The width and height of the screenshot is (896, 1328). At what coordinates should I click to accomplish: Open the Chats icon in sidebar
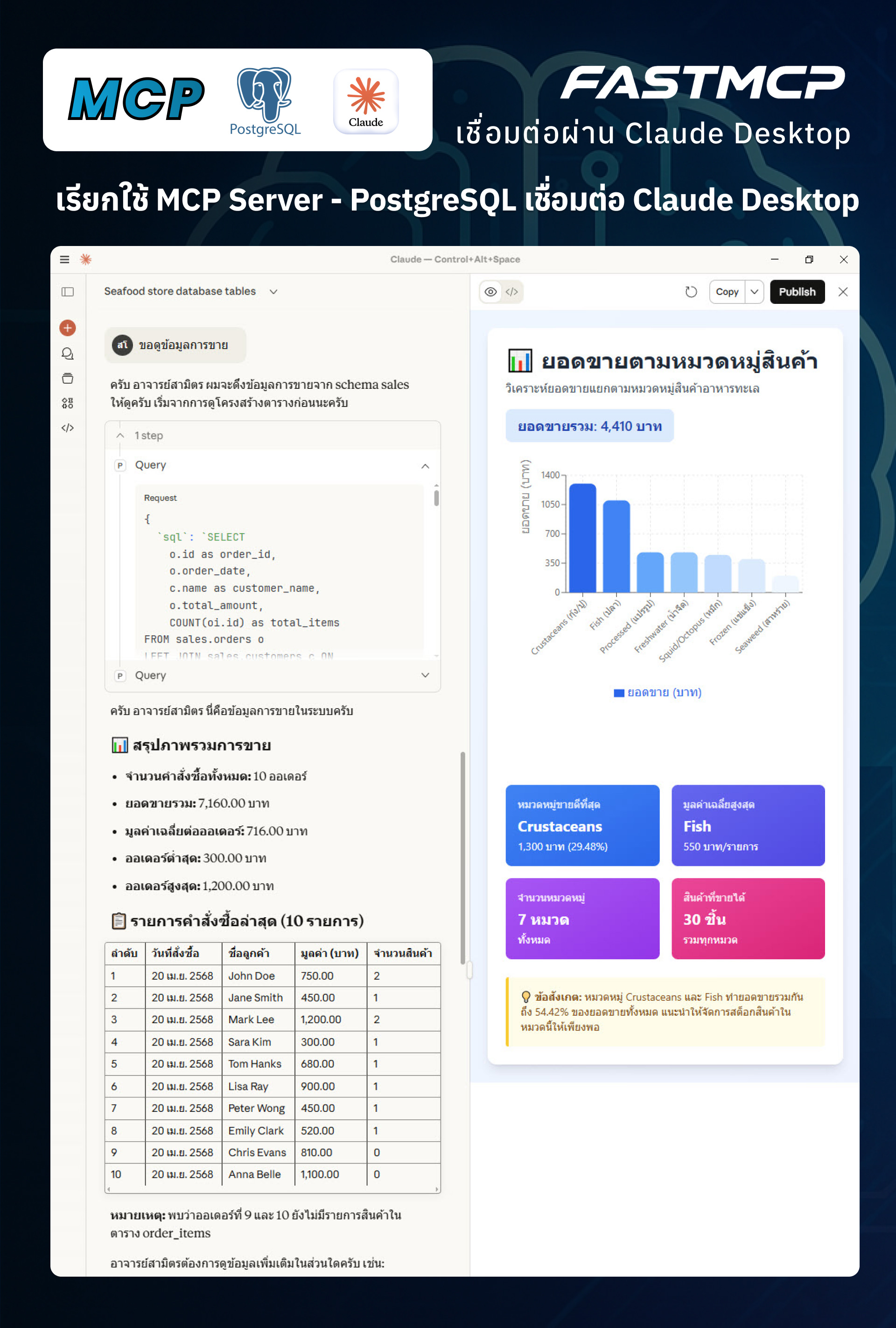click(67, 354)
